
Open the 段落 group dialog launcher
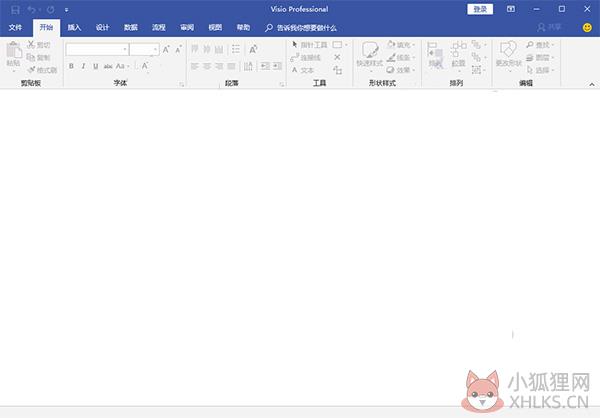(282, 84)
